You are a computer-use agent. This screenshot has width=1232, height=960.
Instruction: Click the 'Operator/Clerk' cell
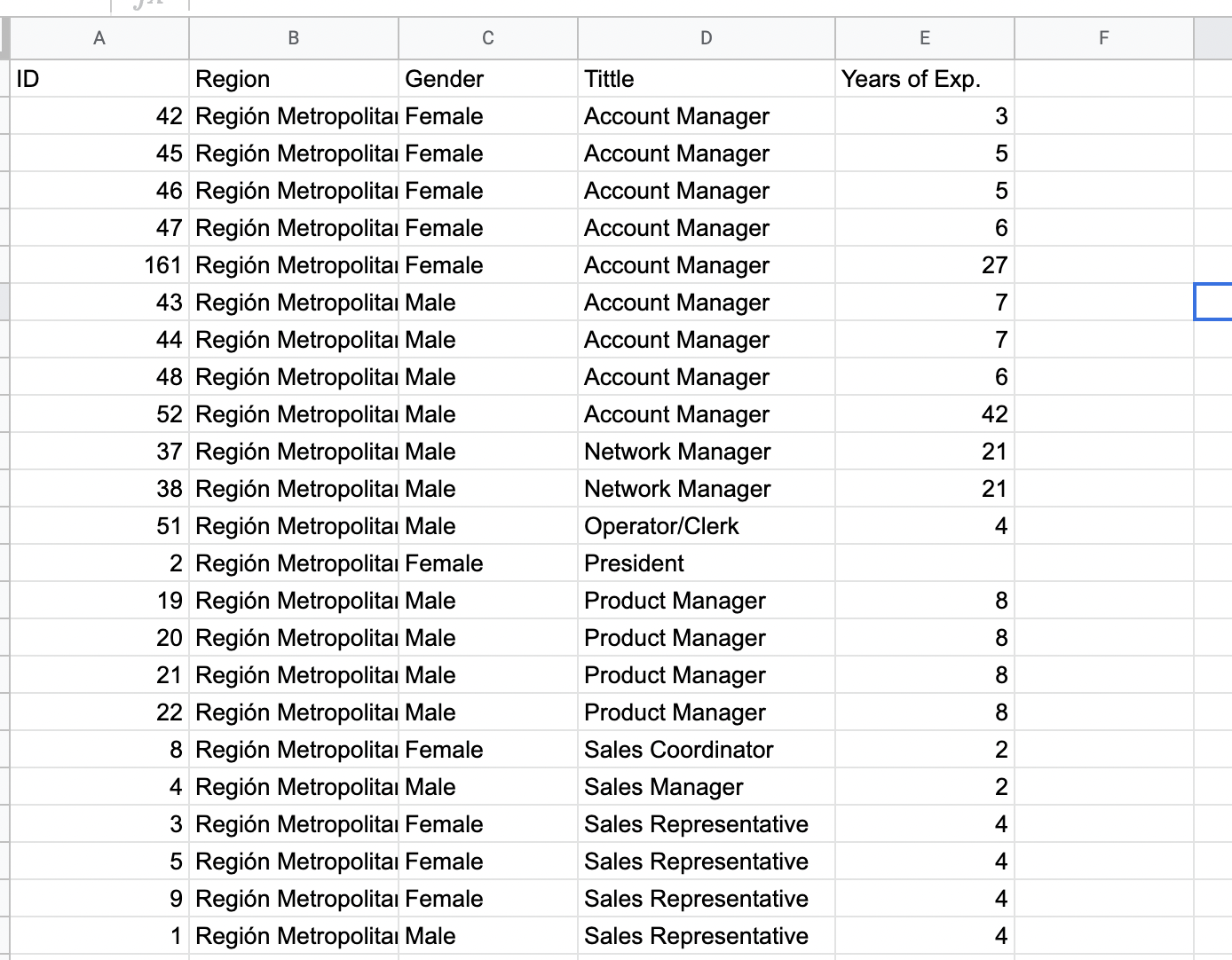click(x=706, y=526)
